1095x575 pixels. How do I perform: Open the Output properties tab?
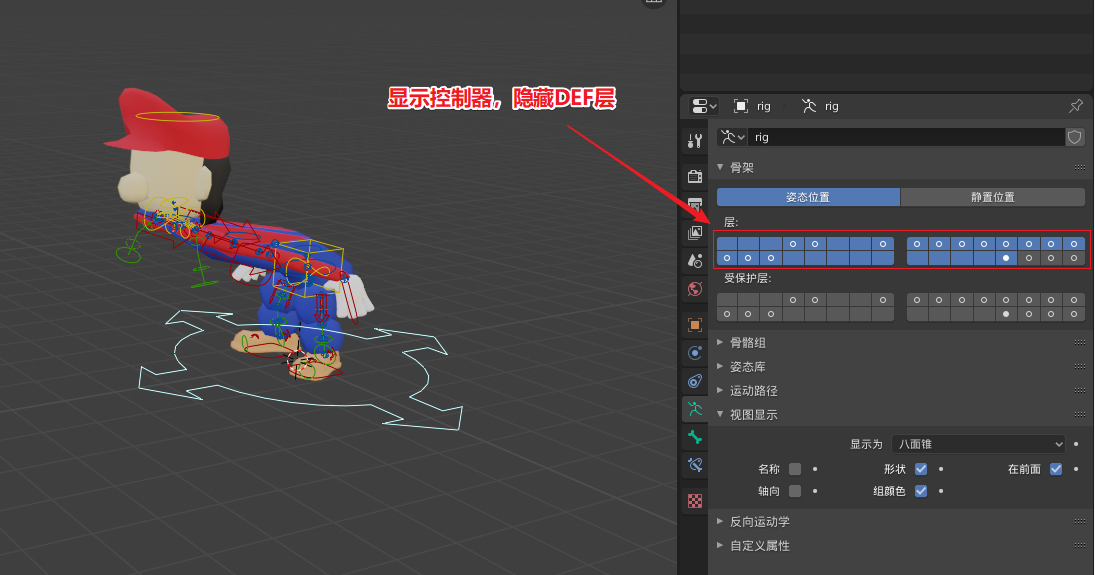695,204
